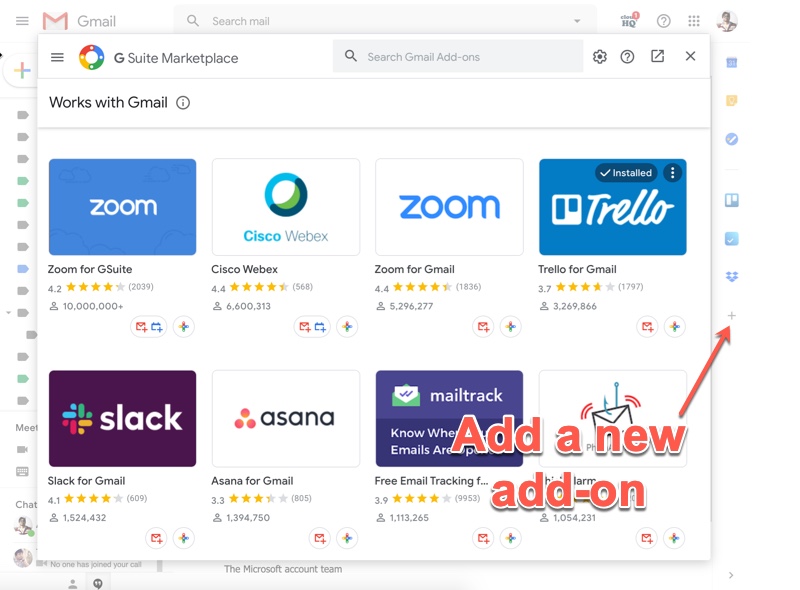Click the Slack for Gmail title
This screenshot has height=590, width=800.
(86, 481)
